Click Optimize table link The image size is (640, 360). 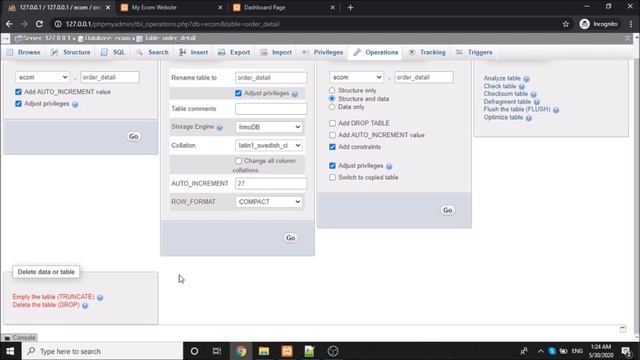[503, 117]
